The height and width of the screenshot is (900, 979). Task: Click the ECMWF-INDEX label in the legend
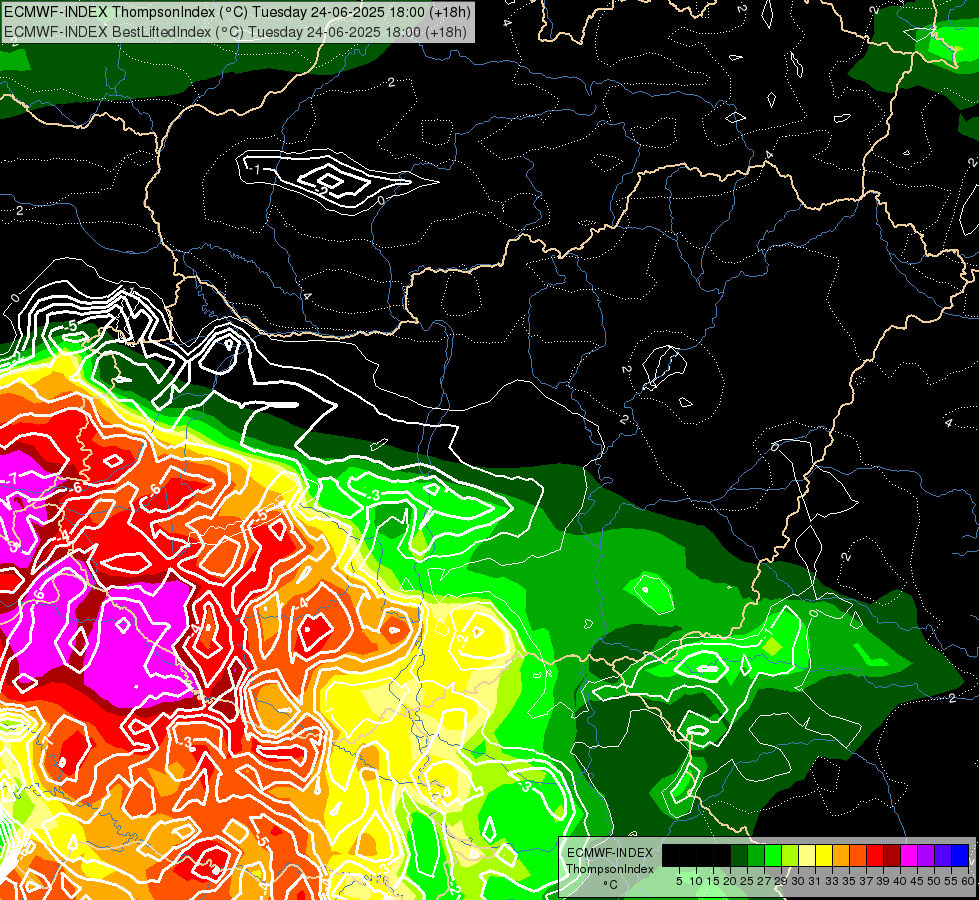click(609, 853)
